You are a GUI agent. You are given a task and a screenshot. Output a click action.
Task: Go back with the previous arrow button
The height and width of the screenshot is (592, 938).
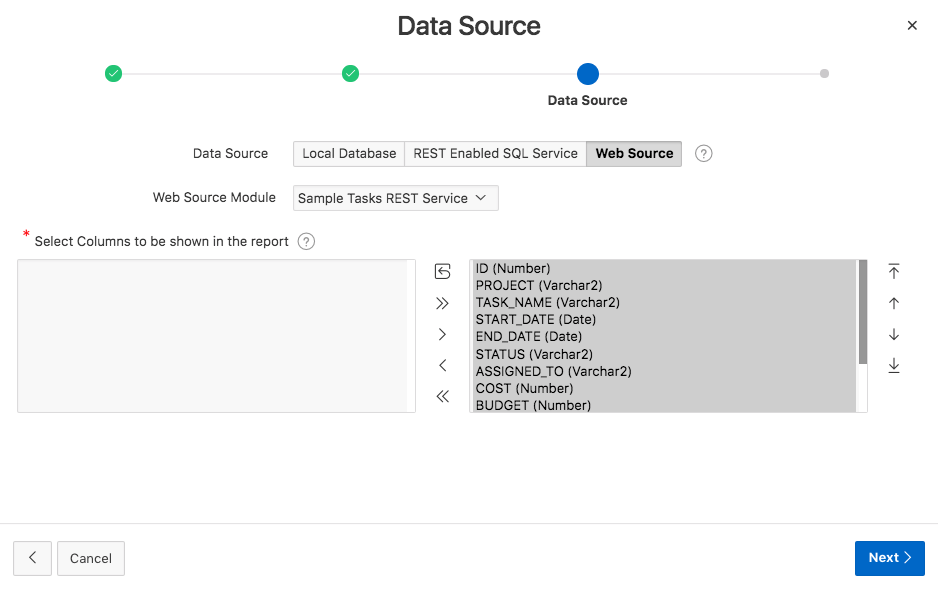pyautogui.click(x=32, y=558)
